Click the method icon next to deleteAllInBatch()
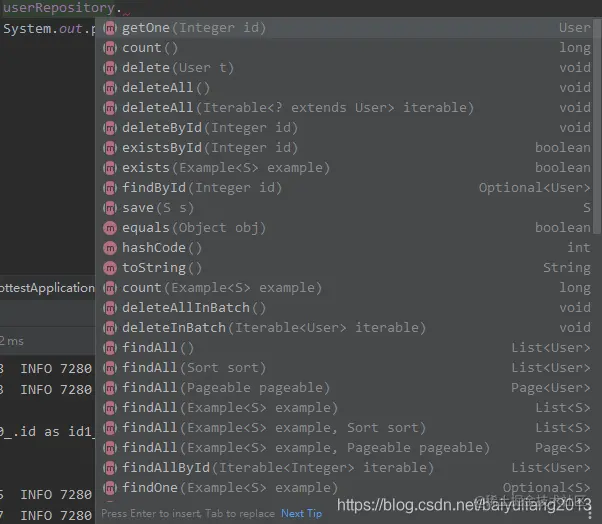Screen dimensions: 602x524 110,307
